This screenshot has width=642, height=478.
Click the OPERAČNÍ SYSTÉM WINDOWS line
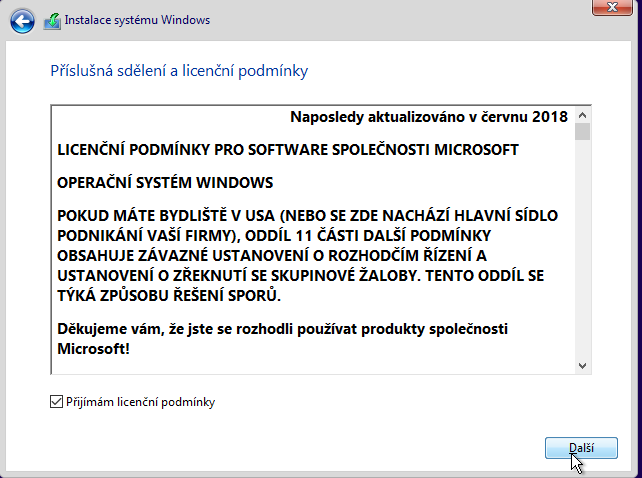[165, 183]
